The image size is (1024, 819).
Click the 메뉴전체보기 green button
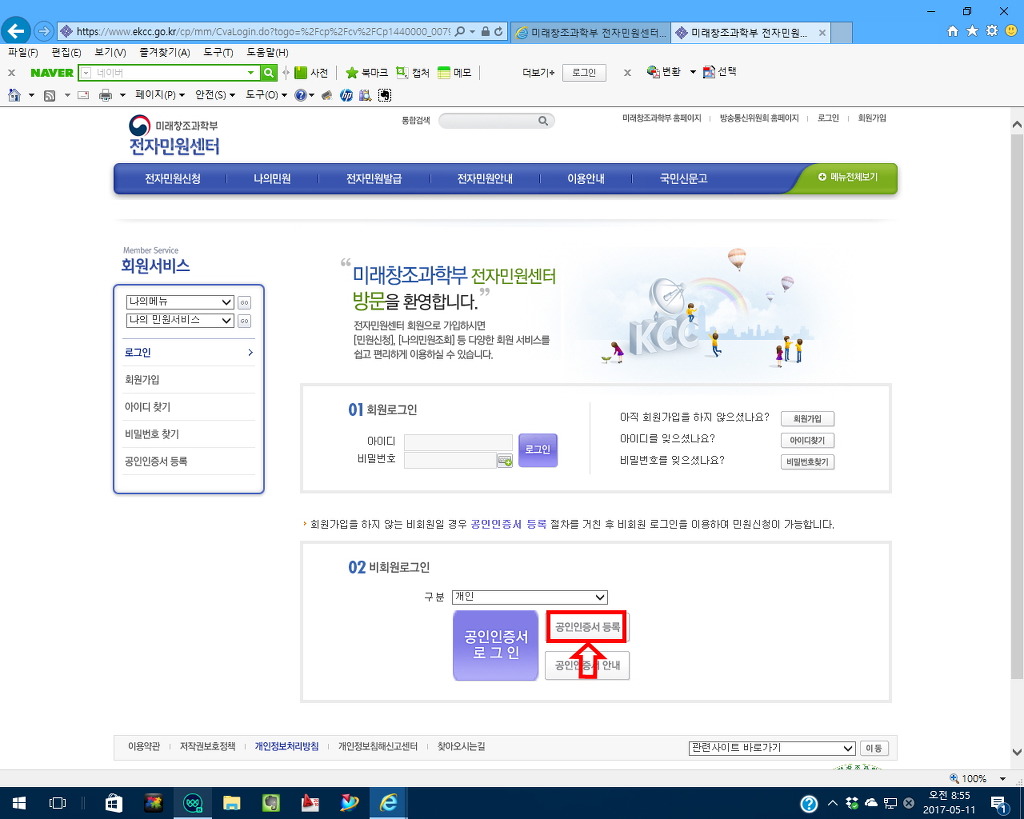[x=848, y=177]
